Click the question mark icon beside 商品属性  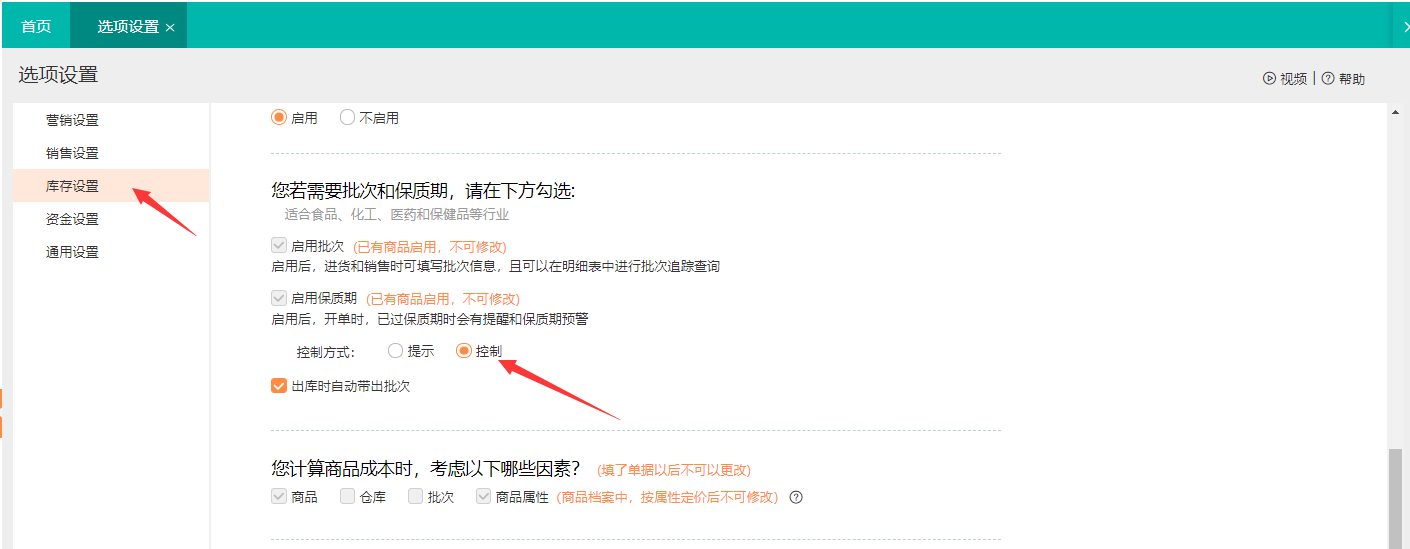click(796, 497)
